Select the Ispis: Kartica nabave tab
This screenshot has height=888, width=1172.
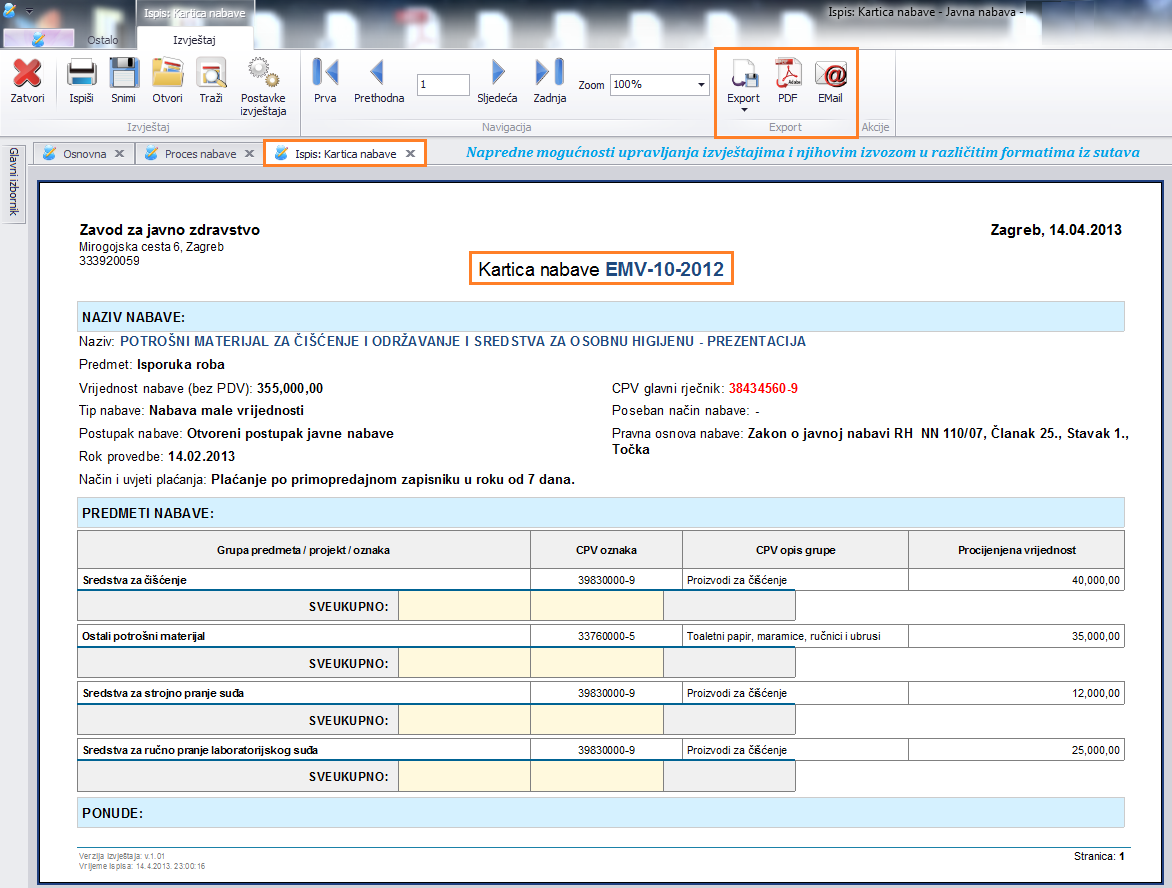click(x=345, y=154)
